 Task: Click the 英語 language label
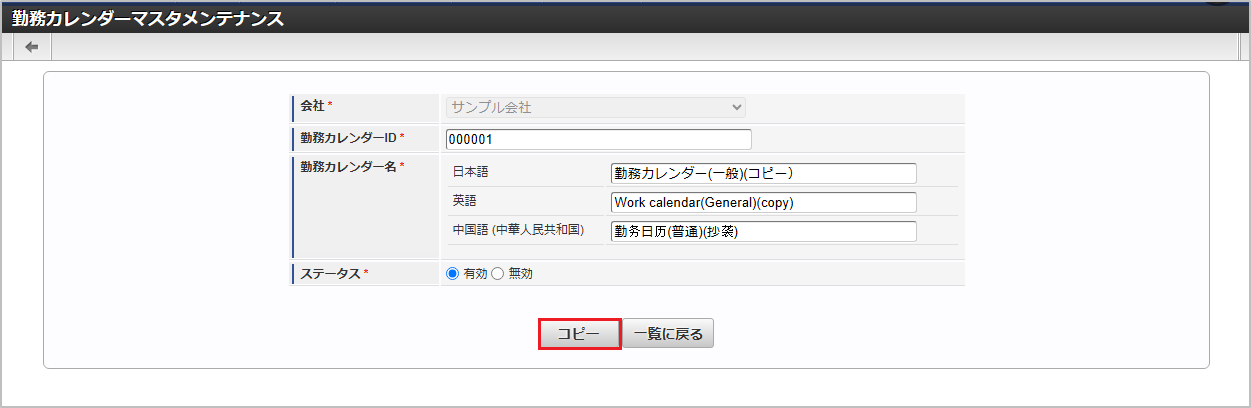click(464, 201)
